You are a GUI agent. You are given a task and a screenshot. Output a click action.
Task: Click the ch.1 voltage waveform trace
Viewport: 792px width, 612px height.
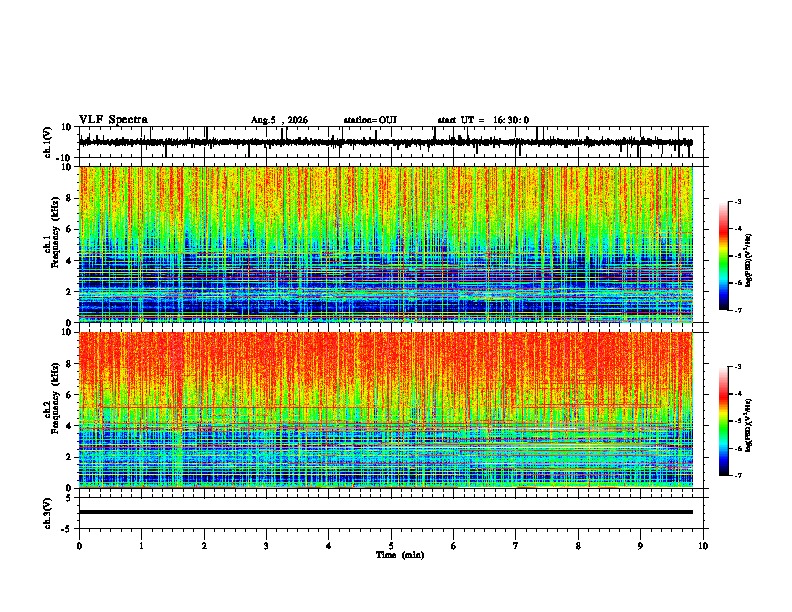point(385,142)
